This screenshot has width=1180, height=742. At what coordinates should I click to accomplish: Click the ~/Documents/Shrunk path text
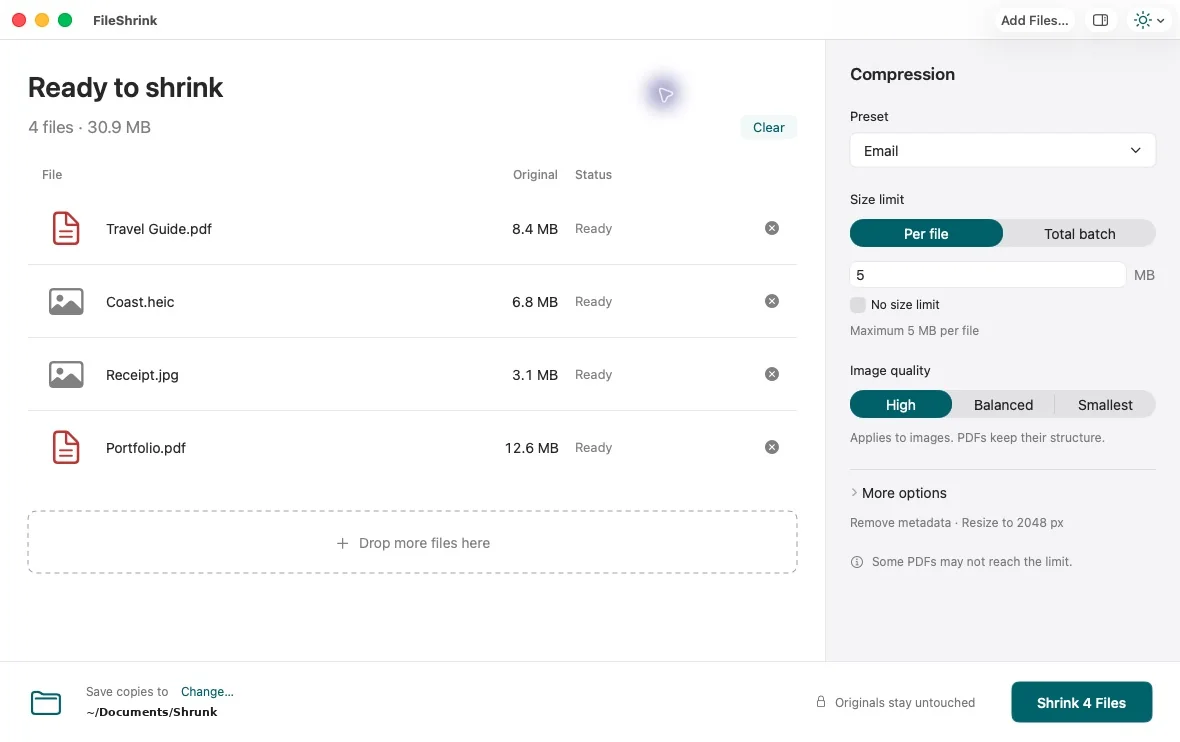(152, 712)
